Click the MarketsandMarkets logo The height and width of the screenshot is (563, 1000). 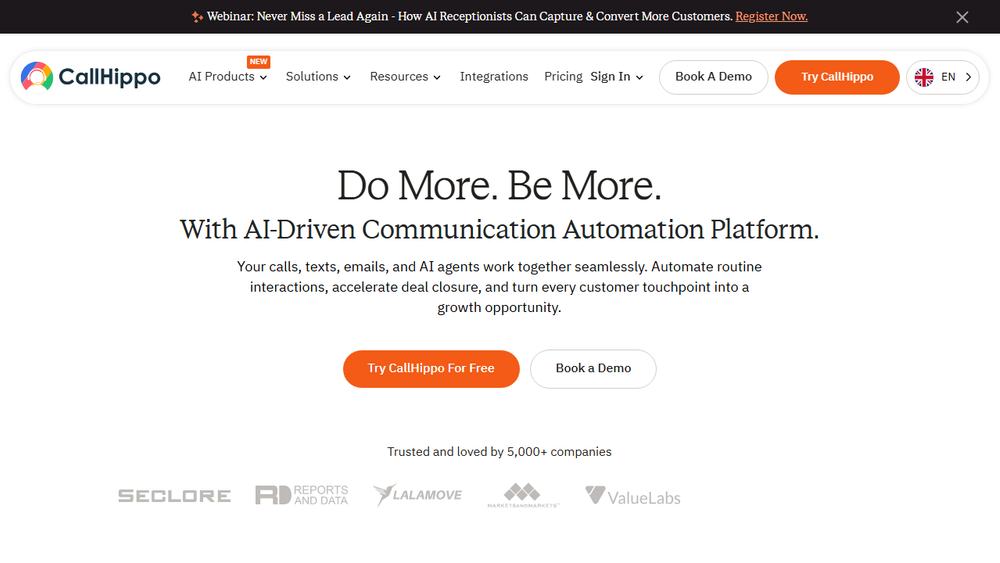(x=523, y=495)
